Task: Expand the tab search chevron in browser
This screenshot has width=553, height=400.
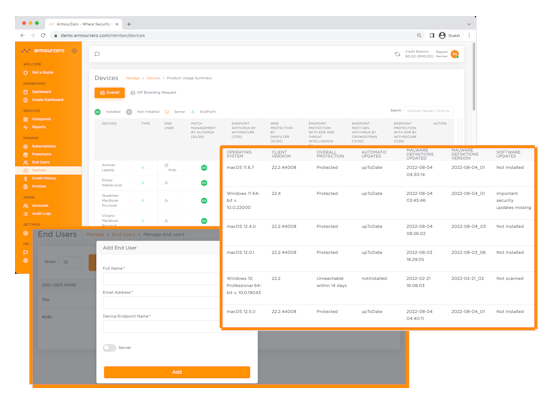Action: click(x=469, y=24)
